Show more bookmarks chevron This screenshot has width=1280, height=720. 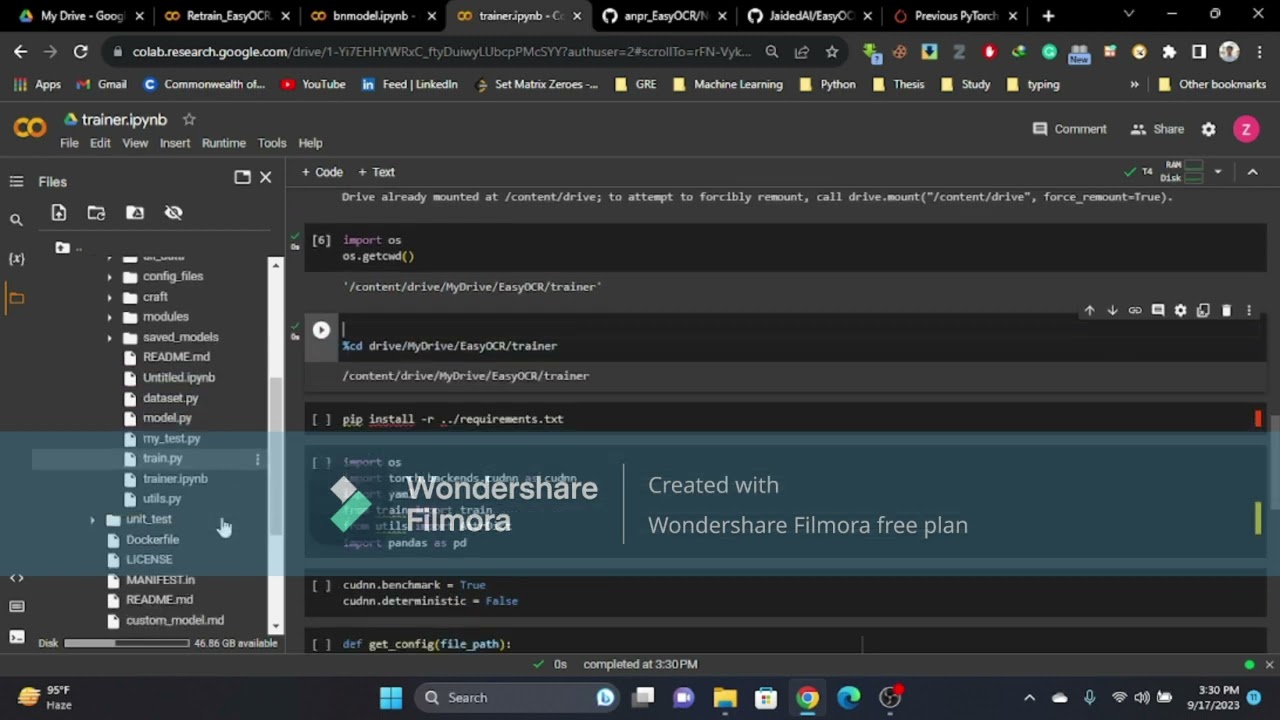pyautogui.click(x=1134, y=84)
